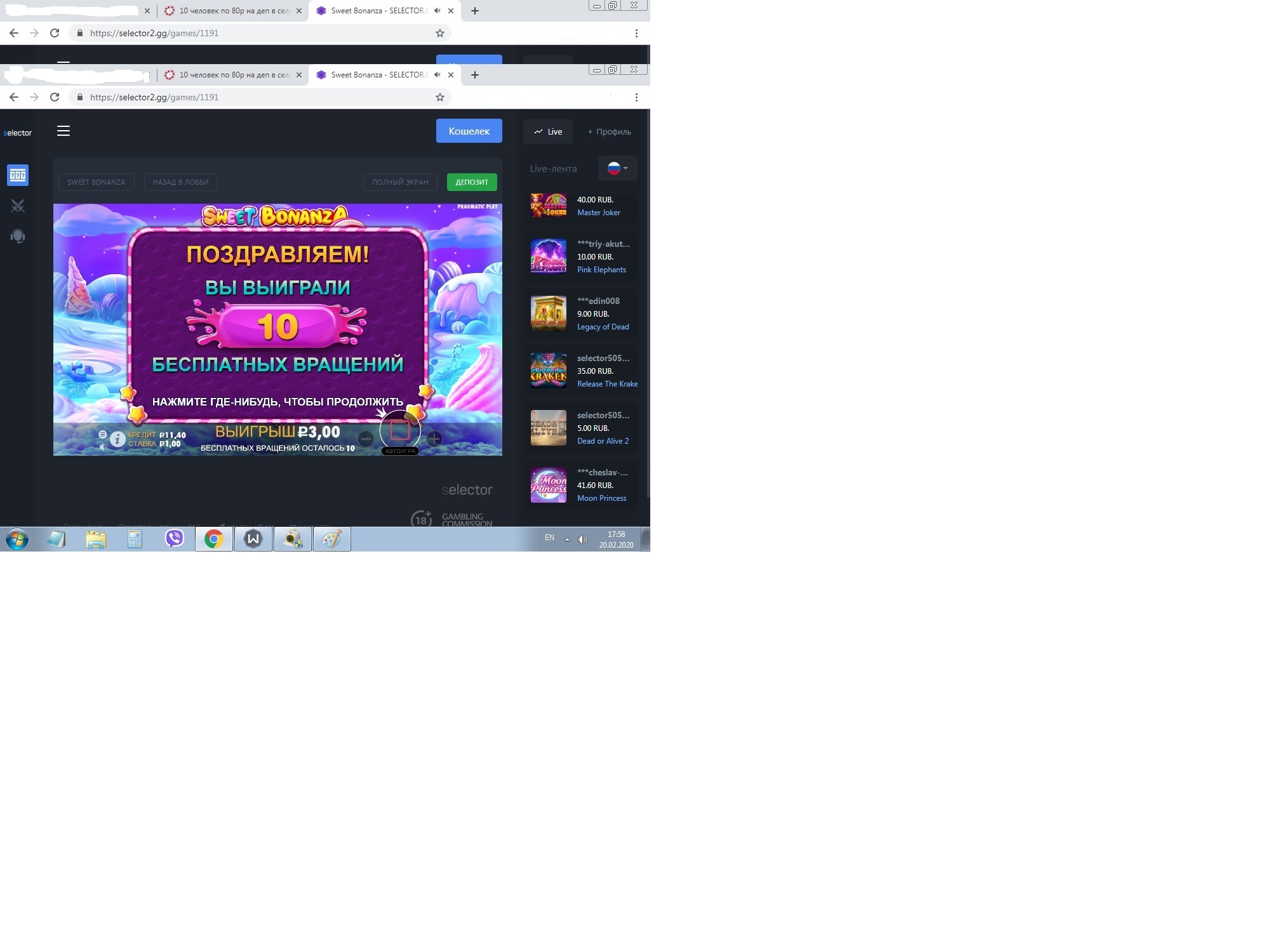Image resolution: width=1270 pixels, height=952 pixels.
Task: Switch to the Live tab
Action: tap(548, 131)
